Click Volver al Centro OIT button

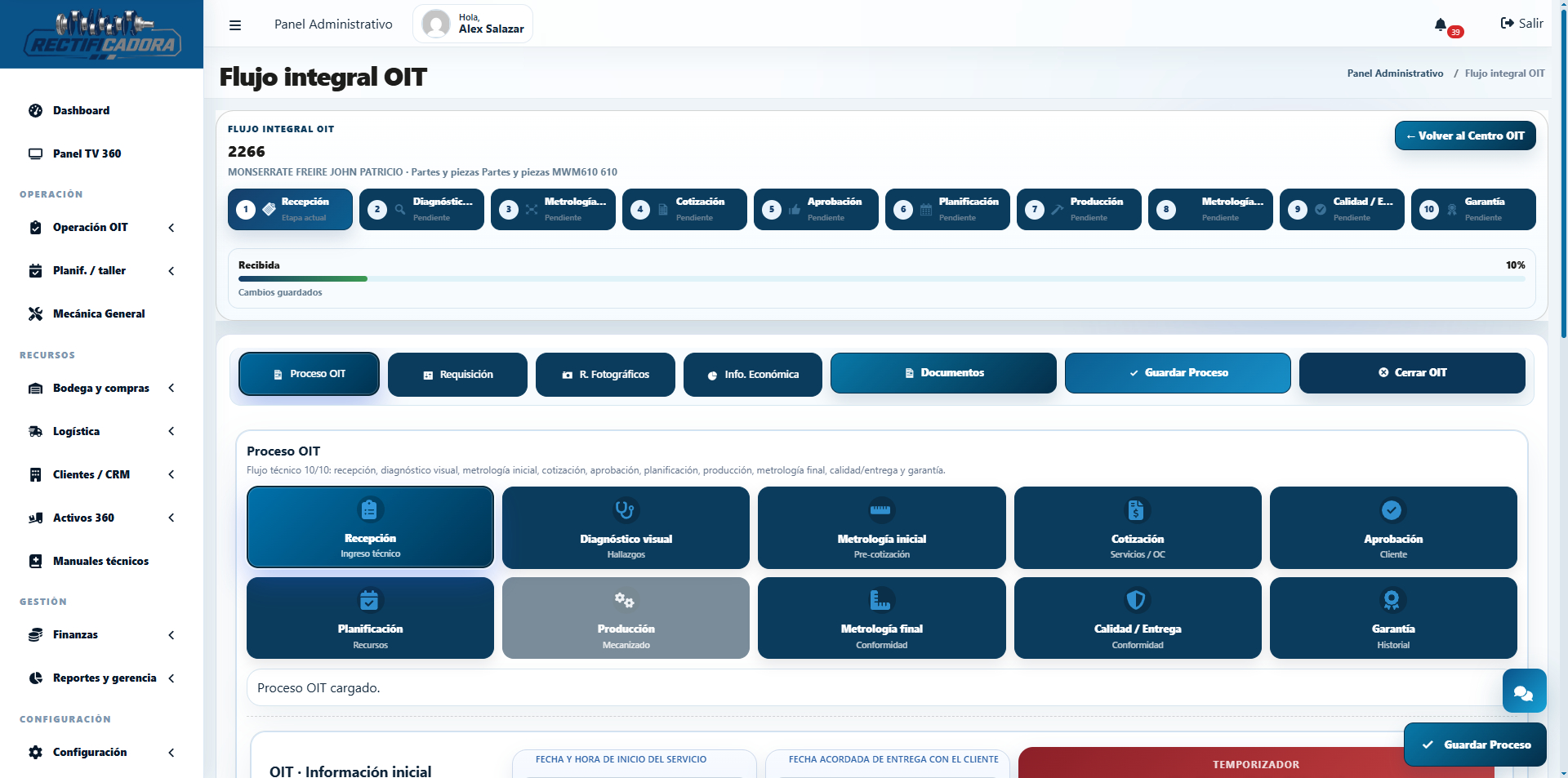tap(1465, 136)
